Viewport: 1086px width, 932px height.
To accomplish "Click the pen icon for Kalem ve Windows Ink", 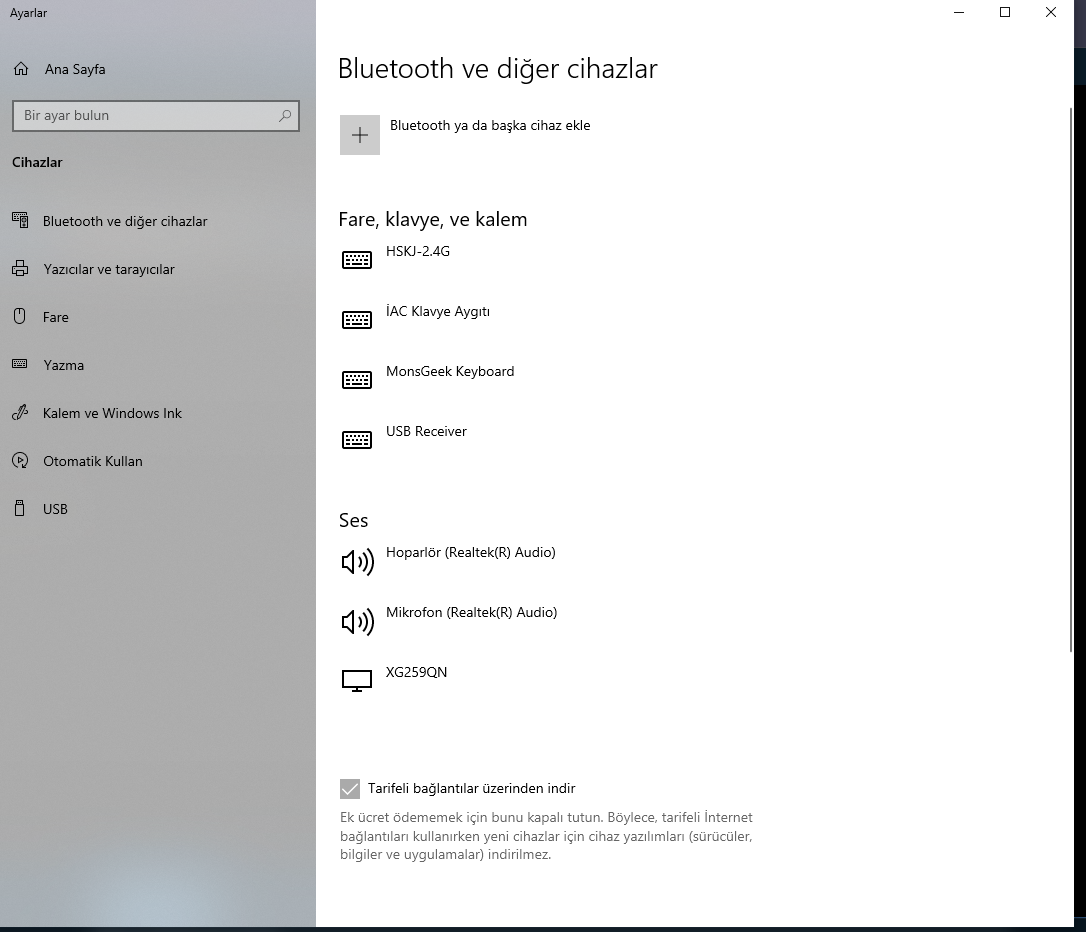I will (20, 413).
